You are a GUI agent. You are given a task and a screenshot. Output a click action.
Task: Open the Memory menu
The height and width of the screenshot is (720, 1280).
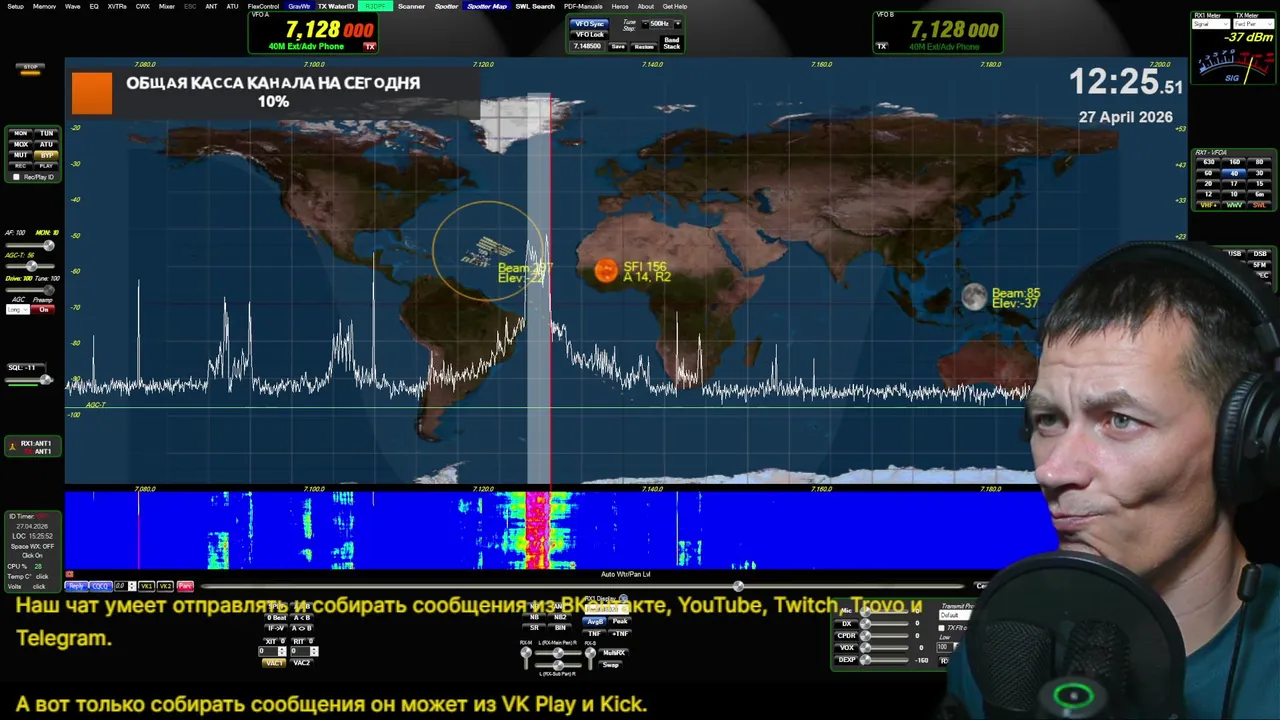click(x=44, y=6)
